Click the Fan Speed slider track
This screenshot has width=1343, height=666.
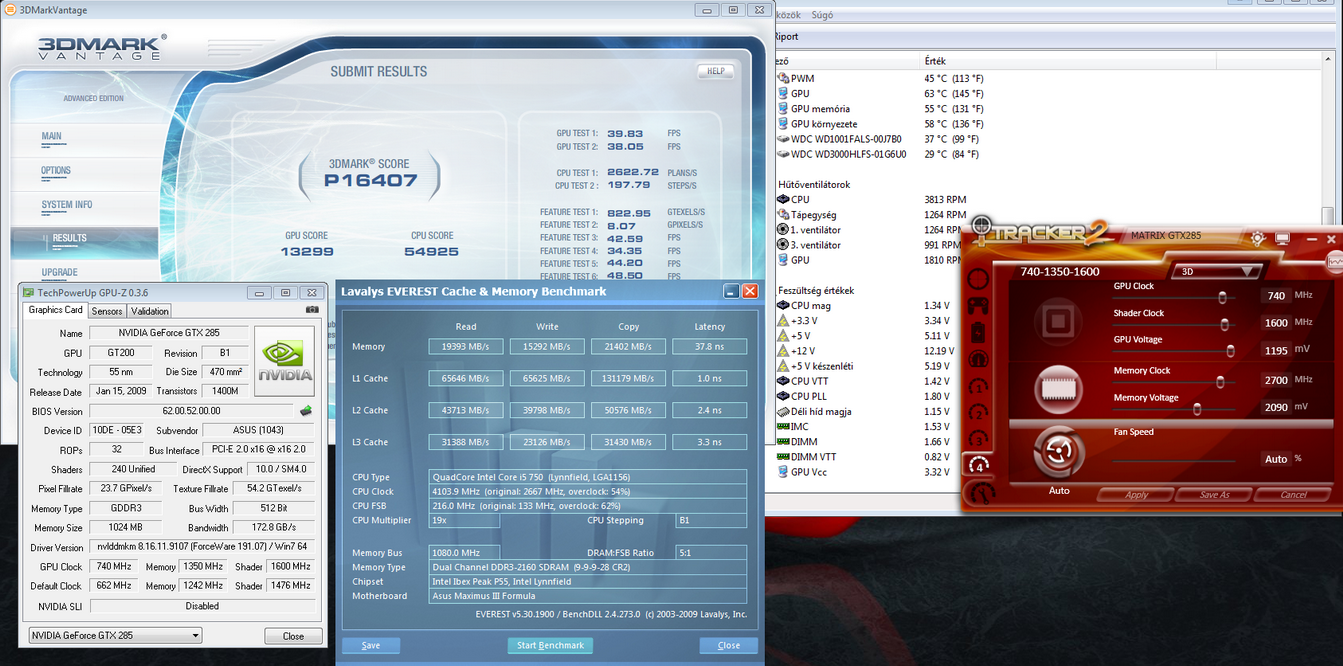(x=1176, y=459)
